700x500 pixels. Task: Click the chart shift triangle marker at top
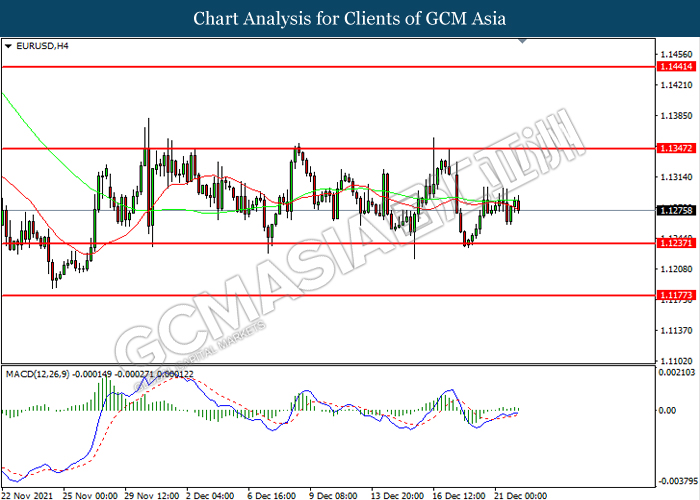click(523, 41)
